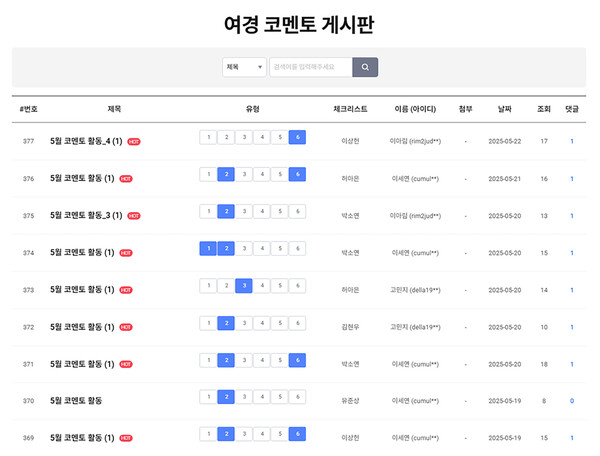Toggle type box 6 in row 377
Viewport: 600px width, 456px height.
coord(297,137)
